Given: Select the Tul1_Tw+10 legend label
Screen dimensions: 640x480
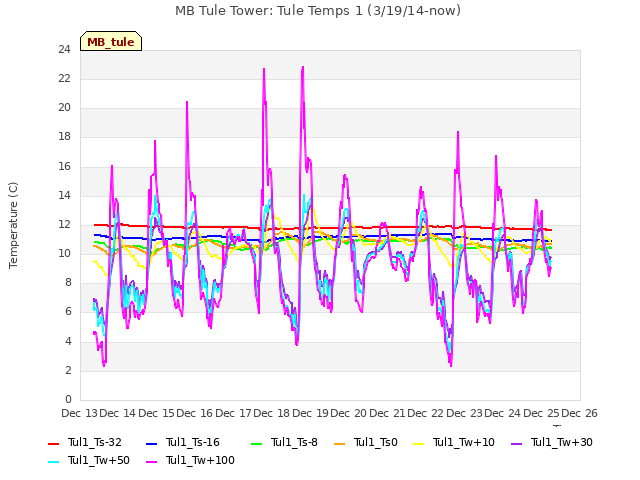Looking at the screenshot, I should coord(464,442).
